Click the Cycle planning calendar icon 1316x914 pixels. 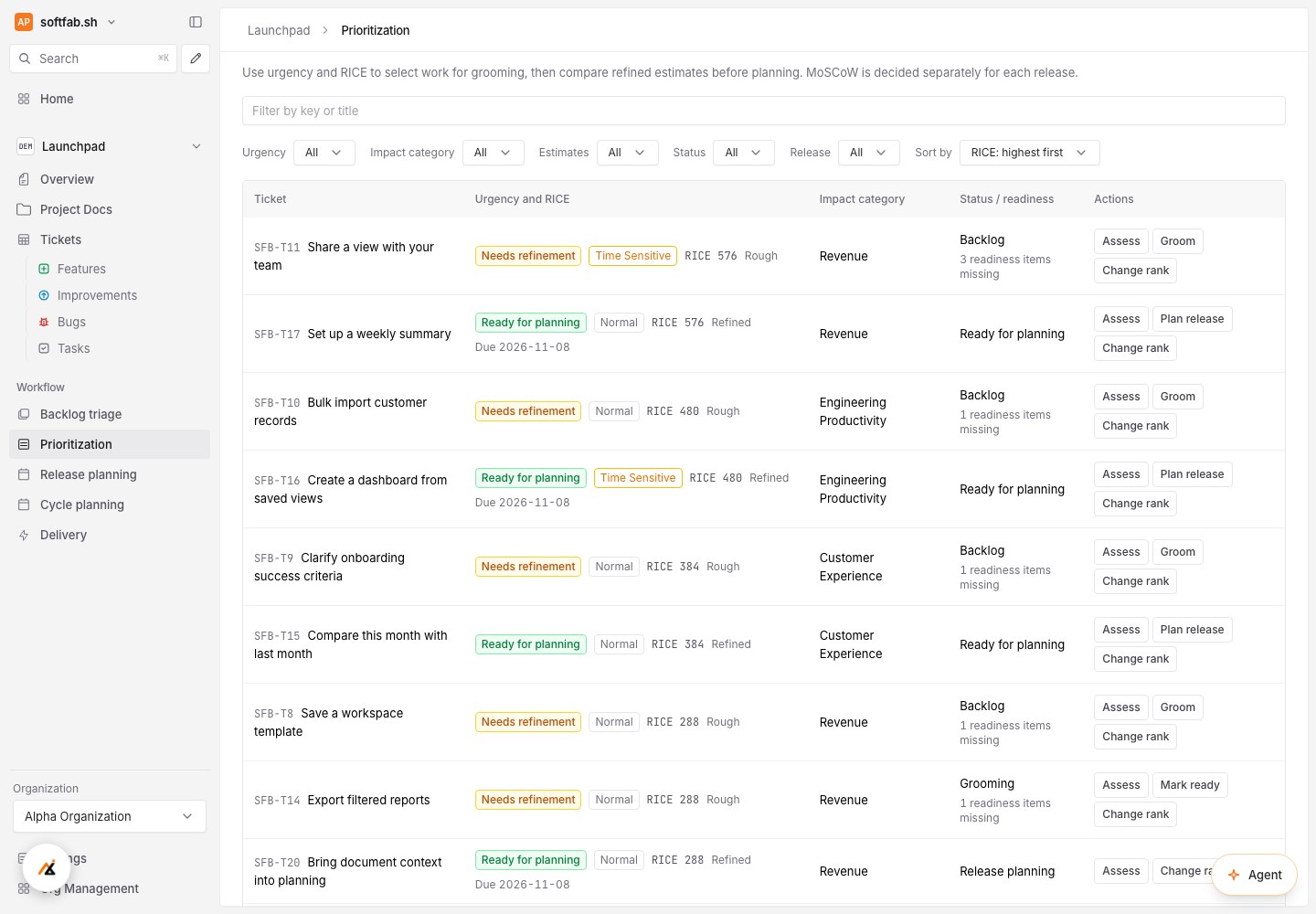pyautogui.click(x=24, y=505)
